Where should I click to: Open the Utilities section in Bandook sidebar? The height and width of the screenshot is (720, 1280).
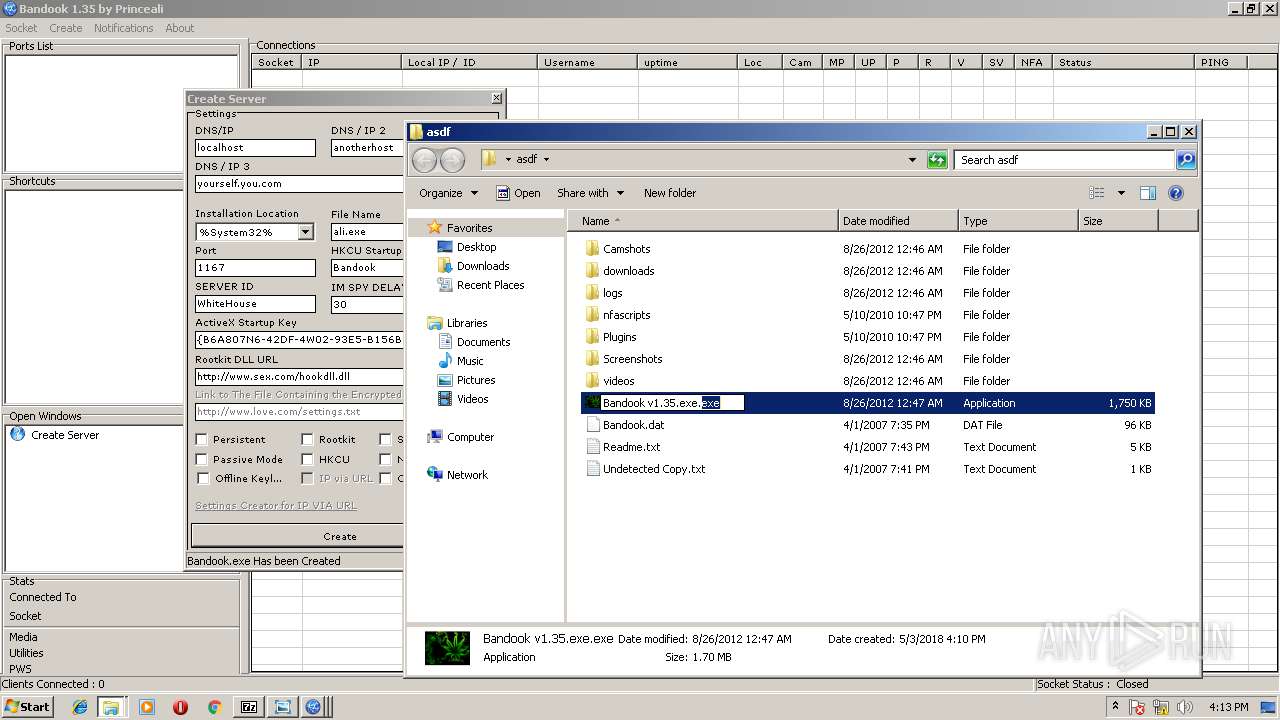26,653
